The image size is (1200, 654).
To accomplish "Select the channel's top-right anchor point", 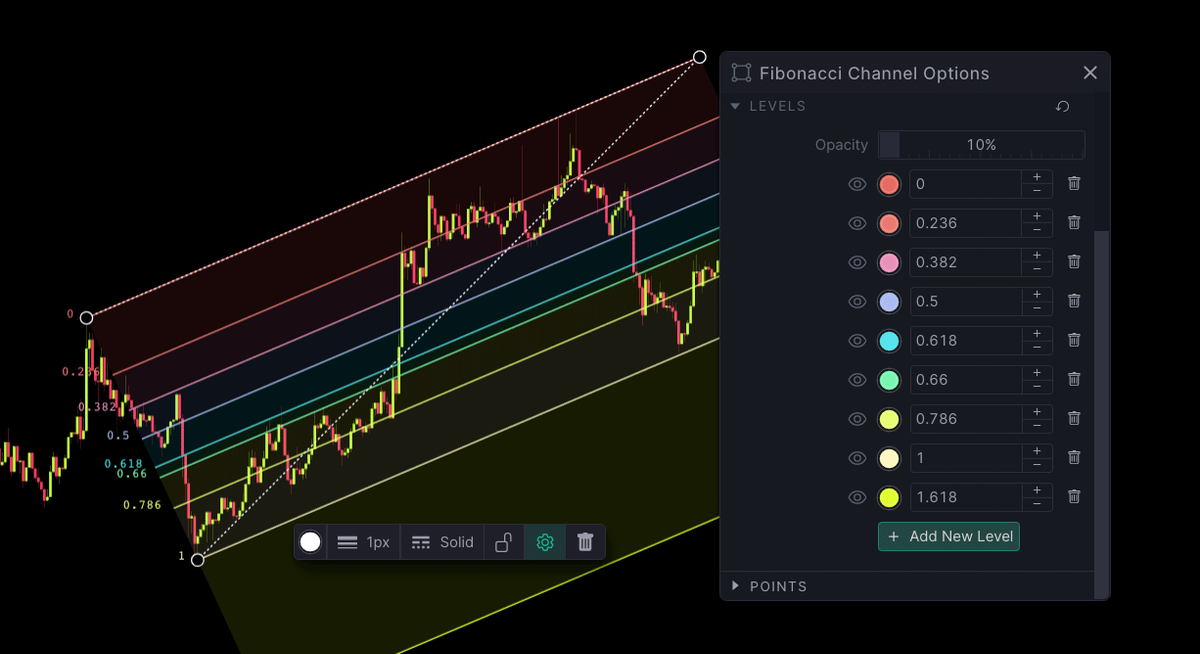I will (x=700, y=57).
